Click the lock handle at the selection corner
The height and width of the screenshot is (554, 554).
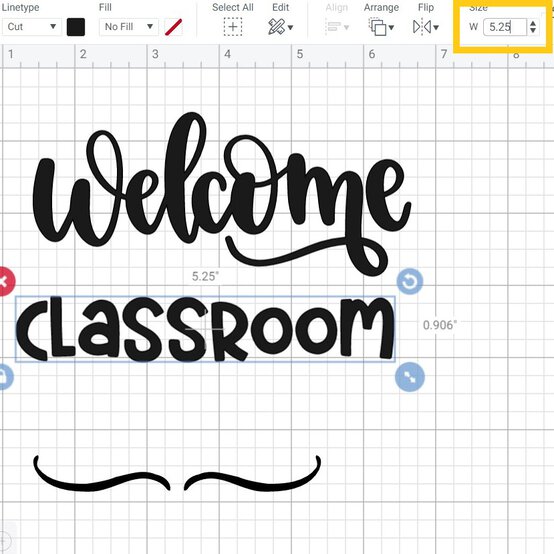tap(5, 377)
